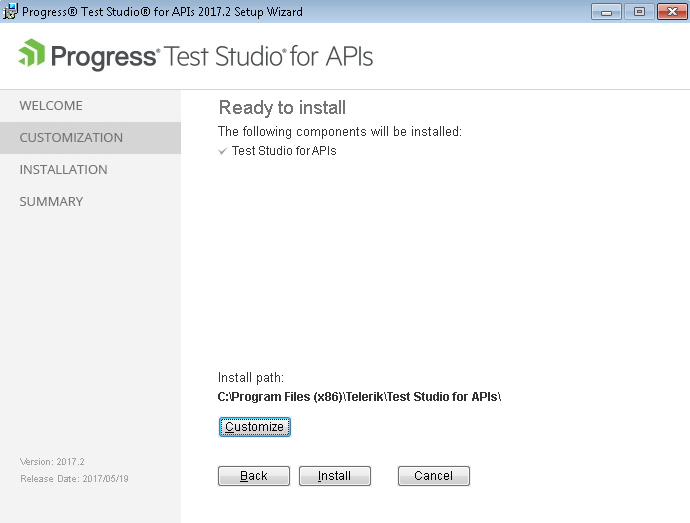The height and width of the screenshot is (523, 690).
Task: Click the Customize button
Action: [254, 427]
